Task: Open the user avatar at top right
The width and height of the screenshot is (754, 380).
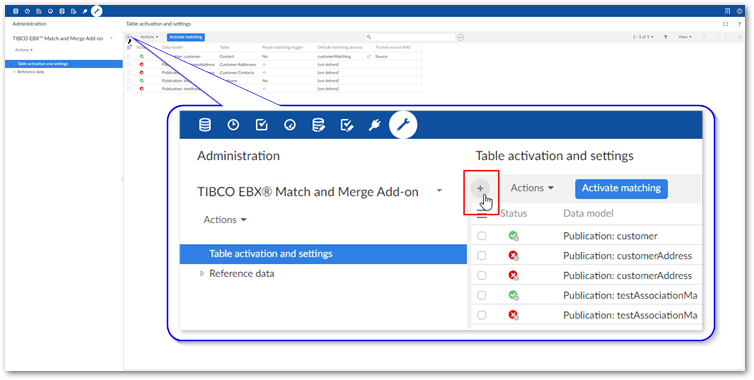Action: [740, 11]
